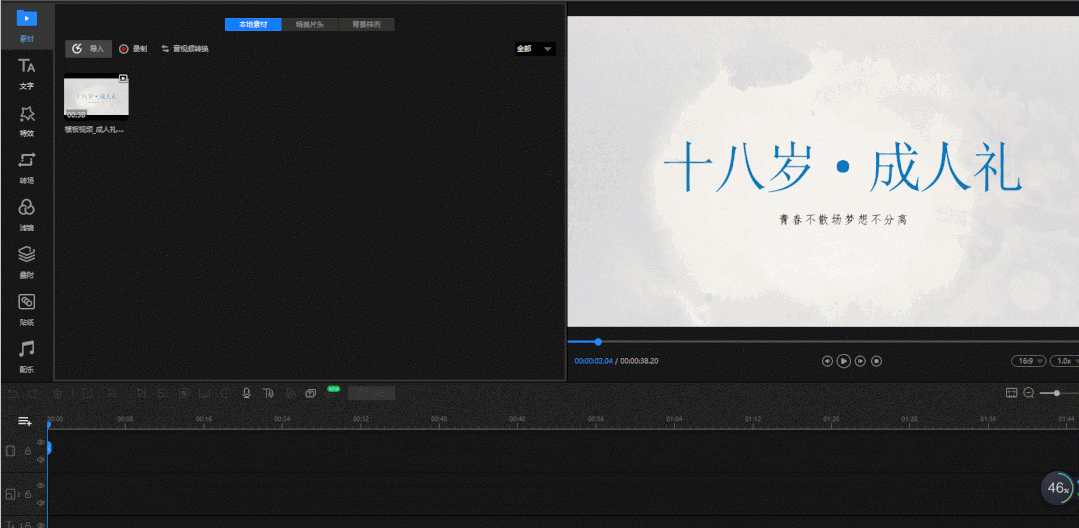Viewport: 1079px width, 528px height.
Task: Toggle the video track eye visibility
Action: coord(41,442)
